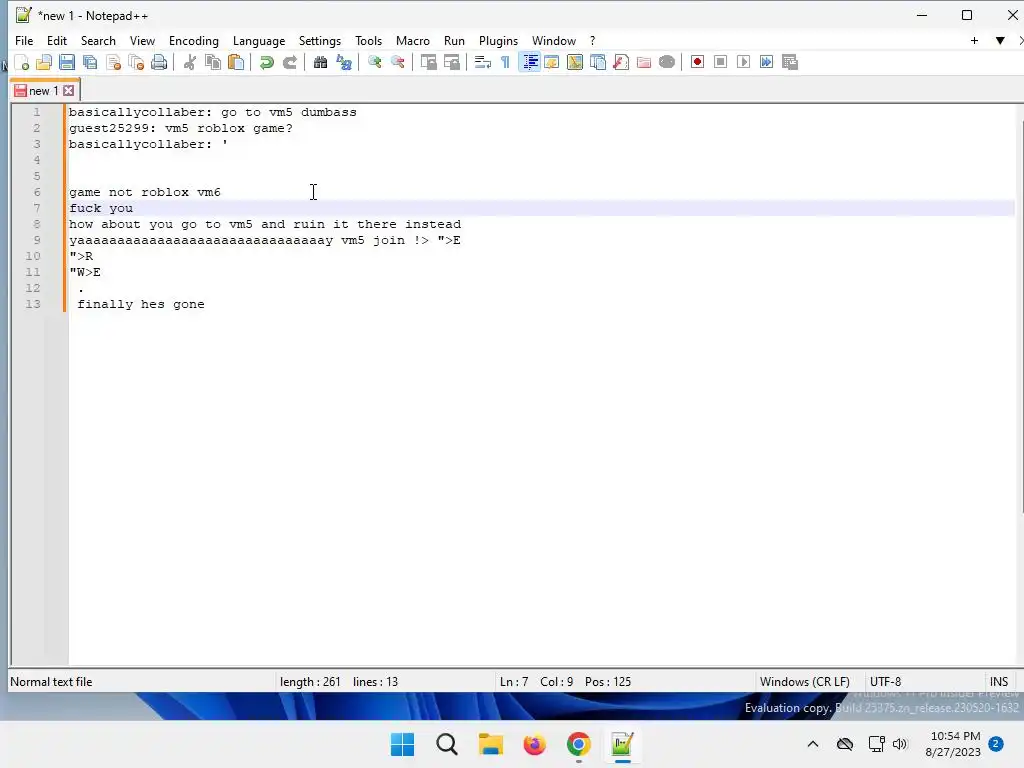This screenshot has height=768, width=1024.
Task: Open the Document List toolbar icon
Action: [598, 62]
